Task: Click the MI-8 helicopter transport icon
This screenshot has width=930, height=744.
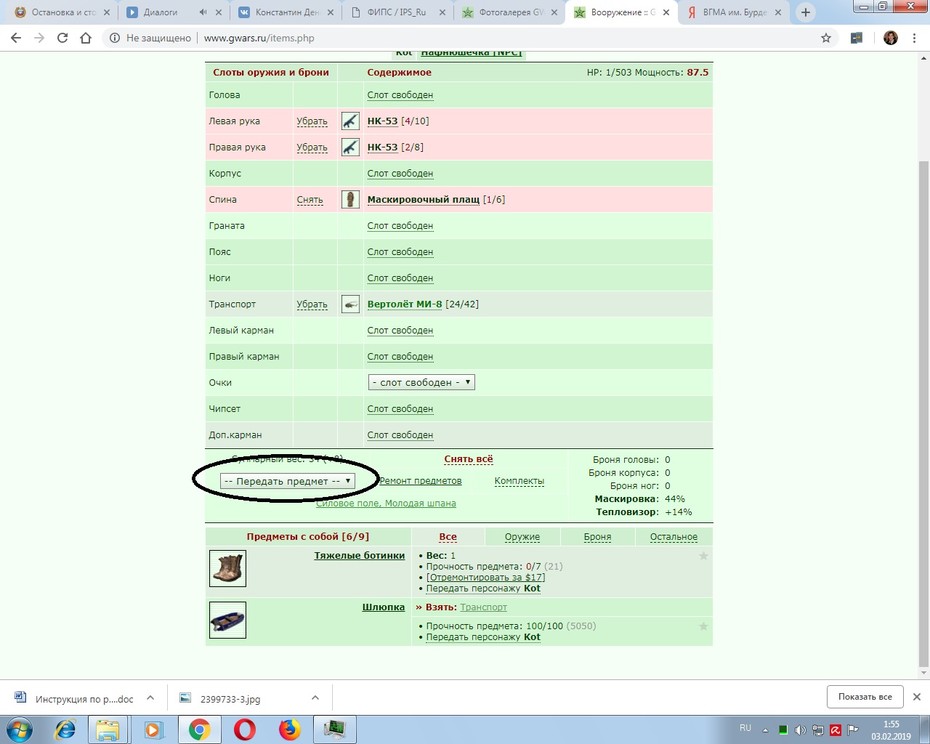Action: (350, 304)
